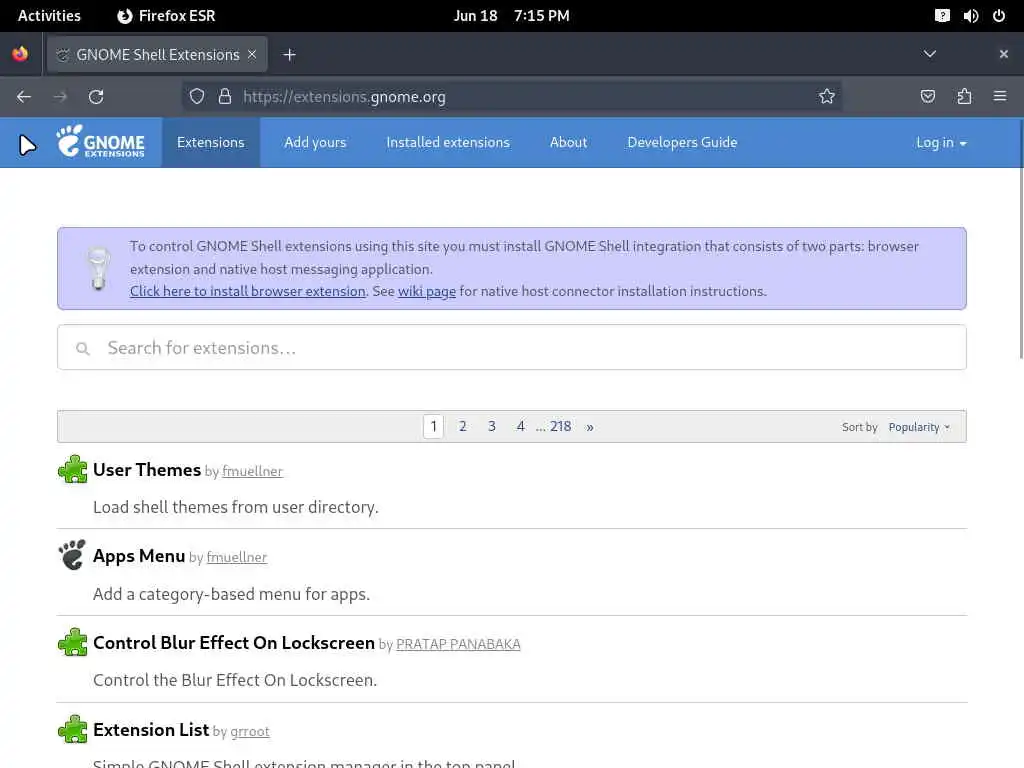Open the Firefox ESR app menu in top bar

pos(167,16)
